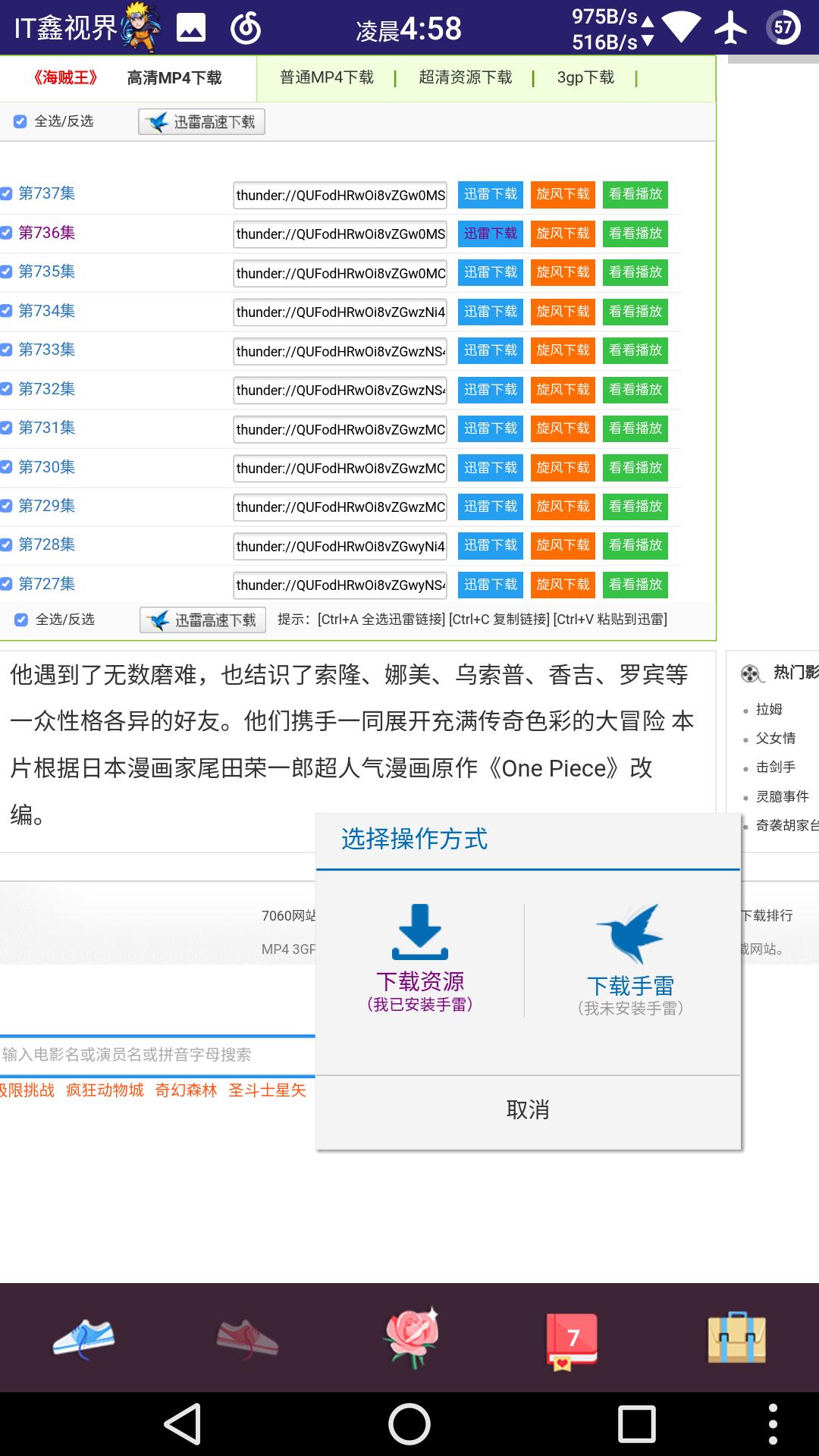Viewport: 819px width, 1456px height.
Task: Tap the gallery image icon in the status bar
Action: pyautogui.click(x=191, y=29)
